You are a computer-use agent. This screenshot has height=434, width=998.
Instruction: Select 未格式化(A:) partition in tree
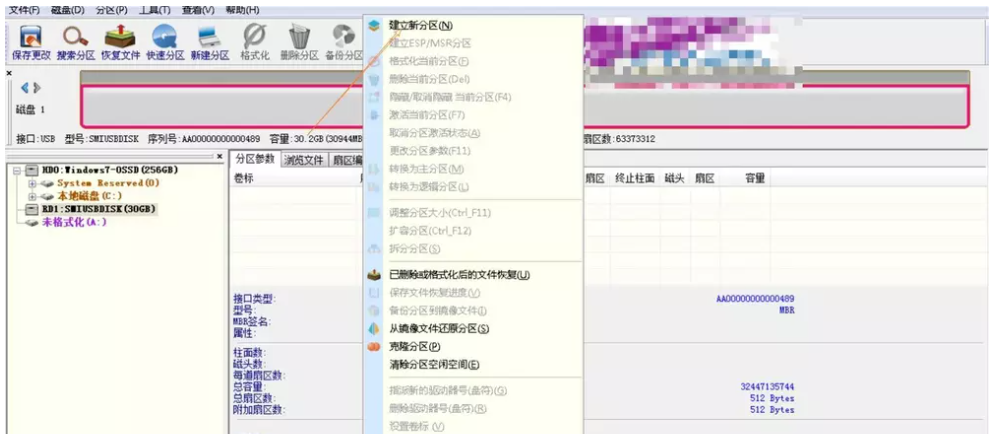pyautogui.click(x=74, y=222)
